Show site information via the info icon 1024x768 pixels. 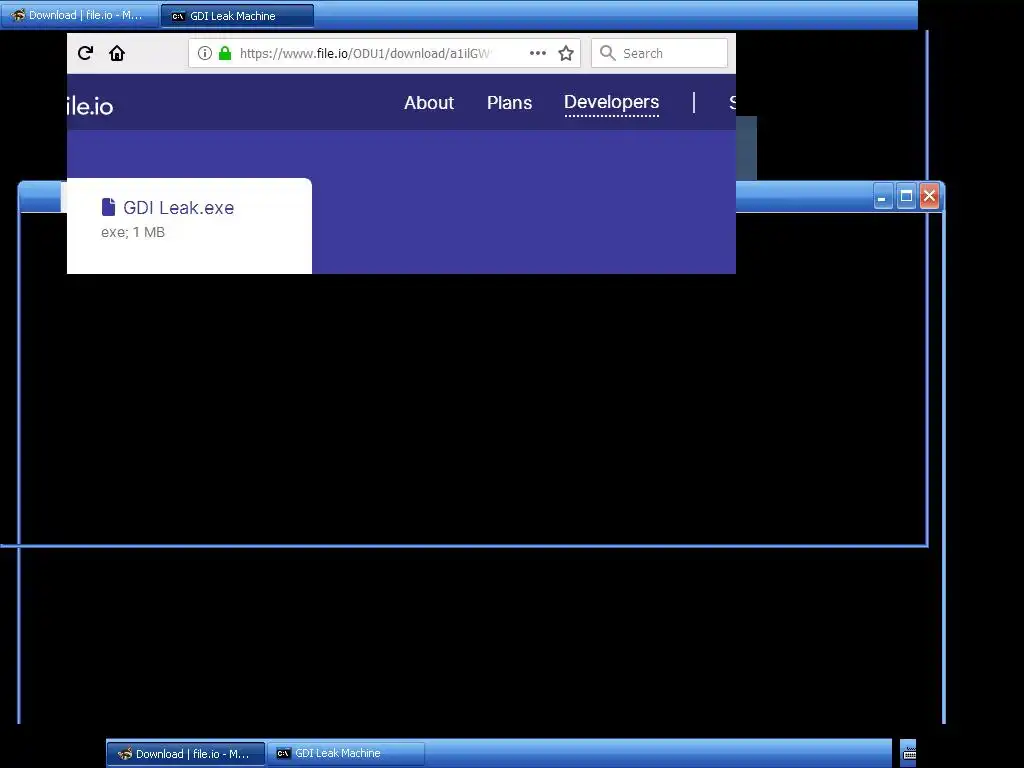204,53
